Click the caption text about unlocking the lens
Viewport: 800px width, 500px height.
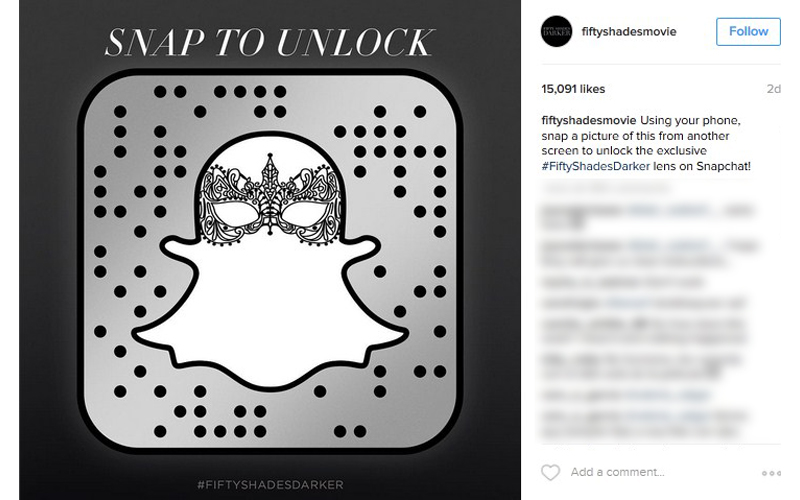[x=646, y=143]
